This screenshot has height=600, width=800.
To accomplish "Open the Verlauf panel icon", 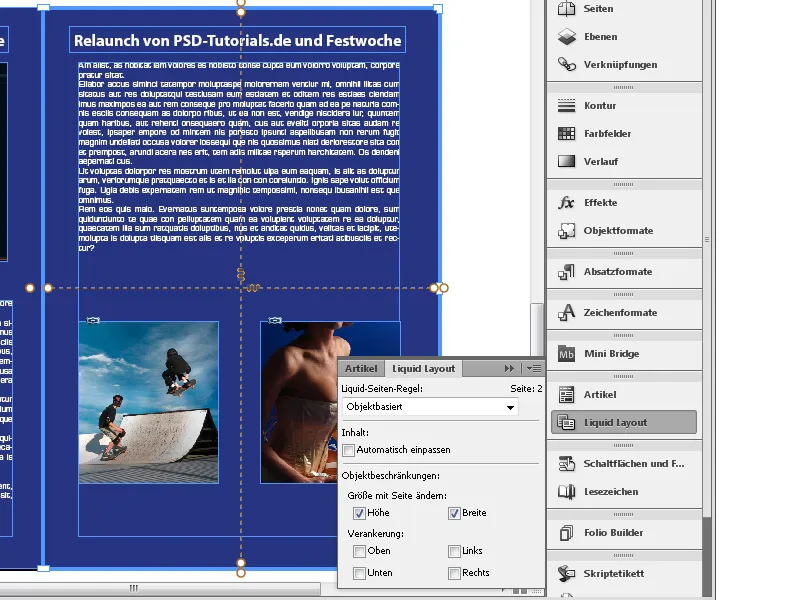I will pos(566,161).
